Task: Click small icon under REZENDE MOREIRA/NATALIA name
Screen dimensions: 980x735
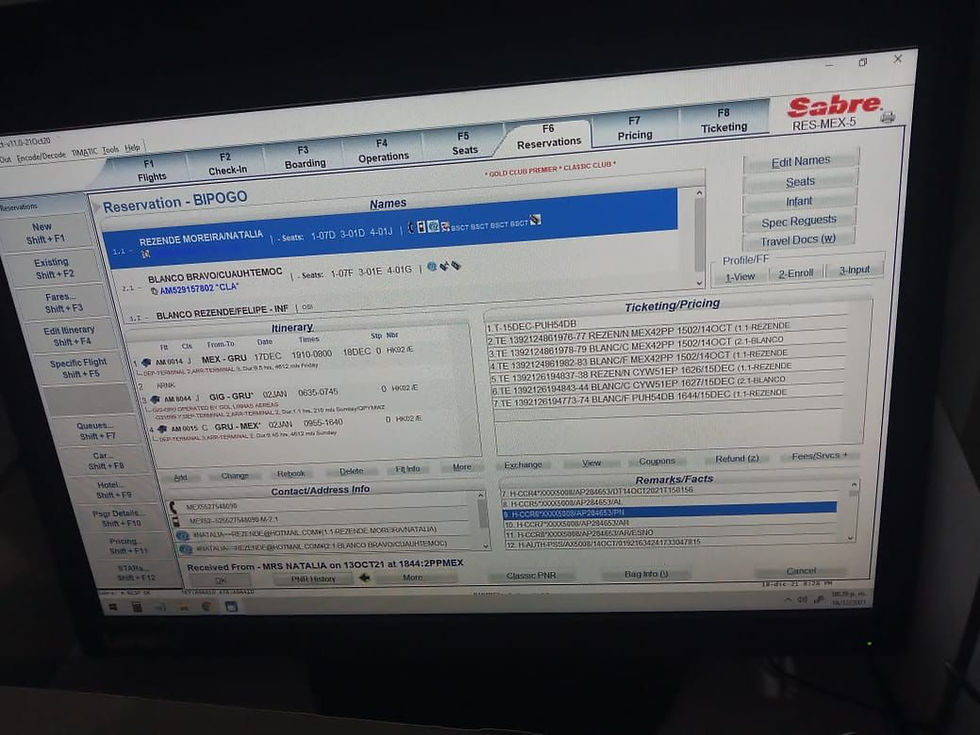Action: click(146, 254)
